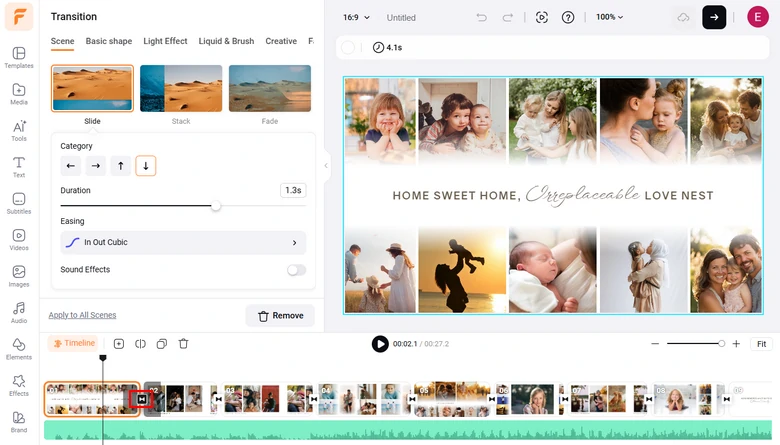Click the scene background color circle

(x=348, y=48)
